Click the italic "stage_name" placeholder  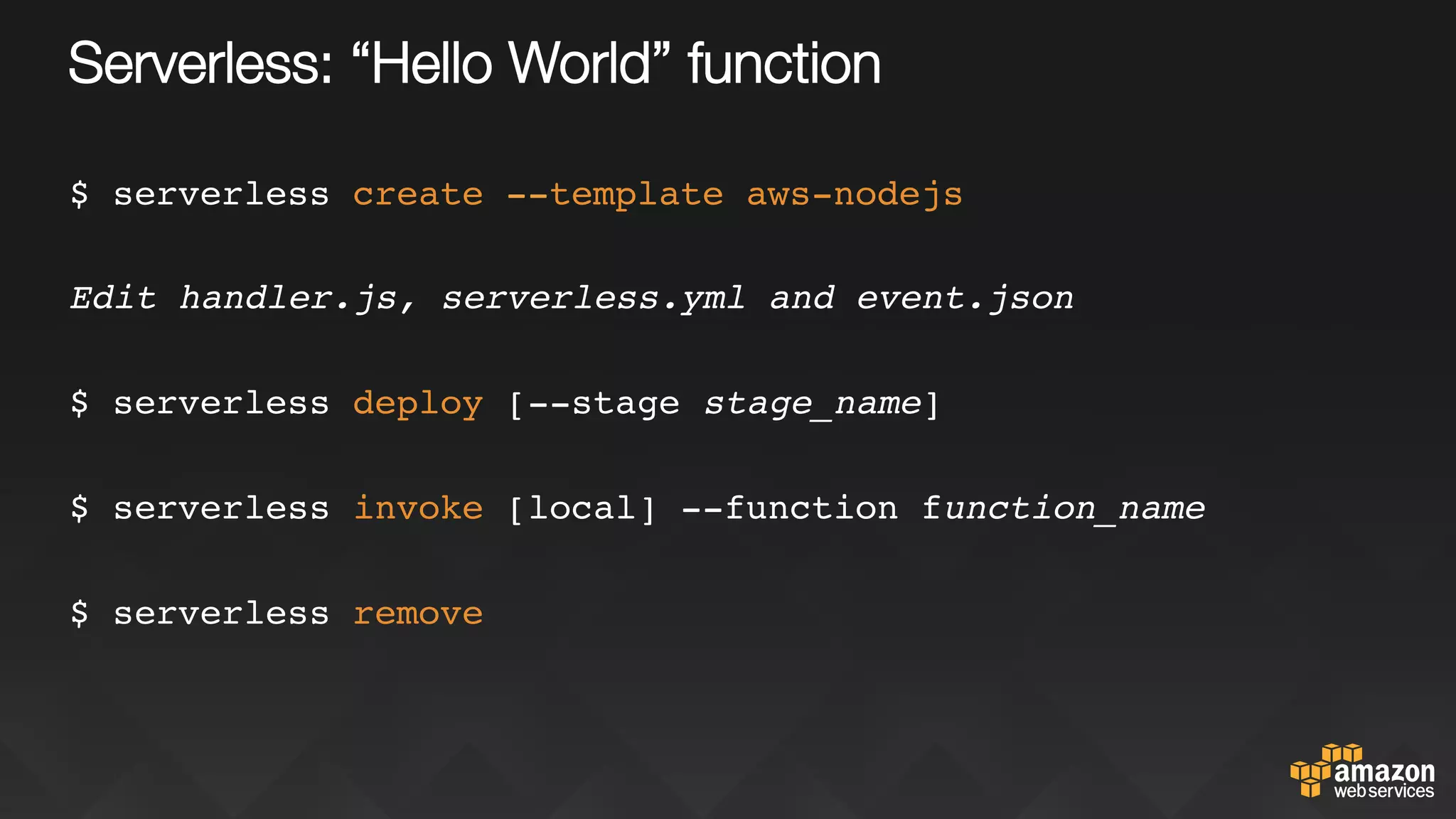813,404
